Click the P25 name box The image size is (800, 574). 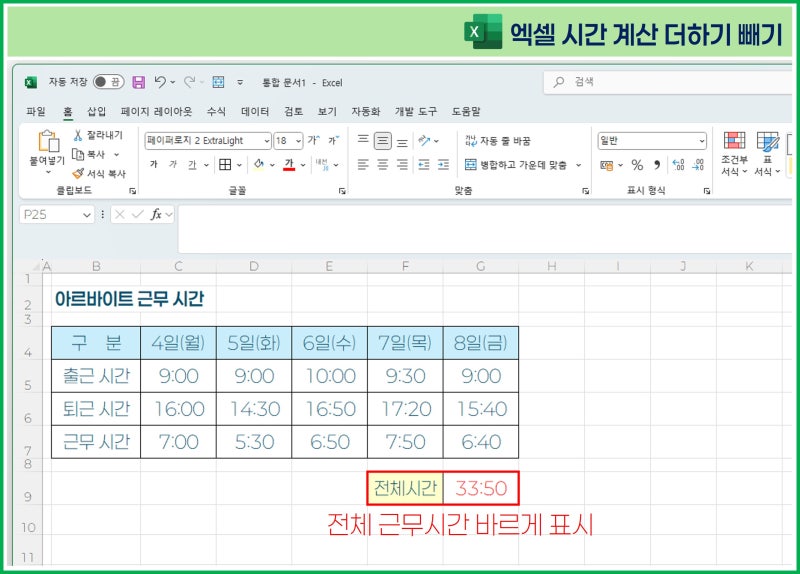tap(57, 215)
